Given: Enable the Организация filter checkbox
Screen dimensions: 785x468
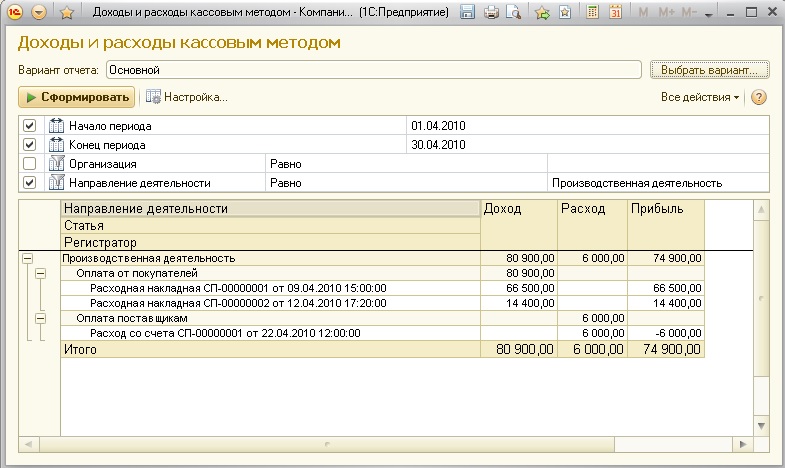Looking at the screenshot, I should click(x=30, y=164).
